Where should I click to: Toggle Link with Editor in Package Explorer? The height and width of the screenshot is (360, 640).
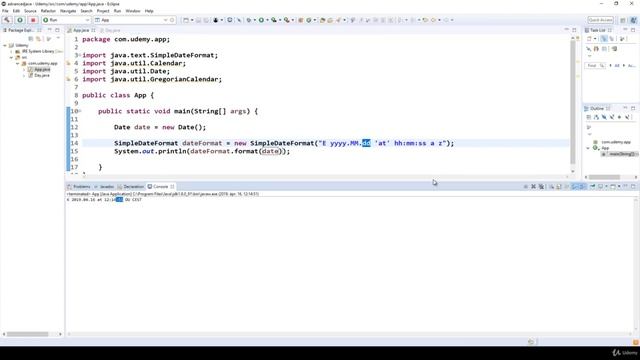39,39
